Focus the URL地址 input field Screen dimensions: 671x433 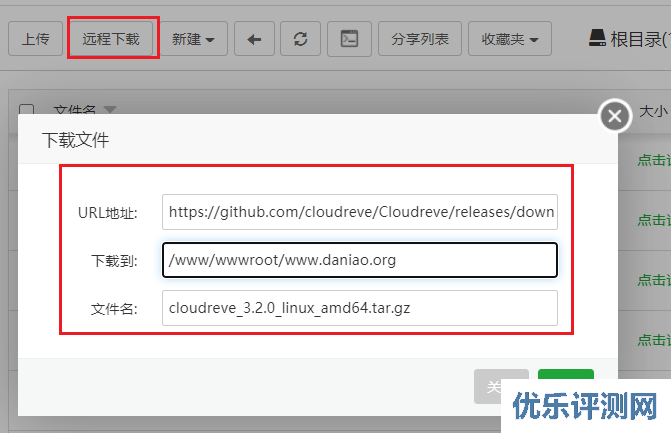(360, 212)
